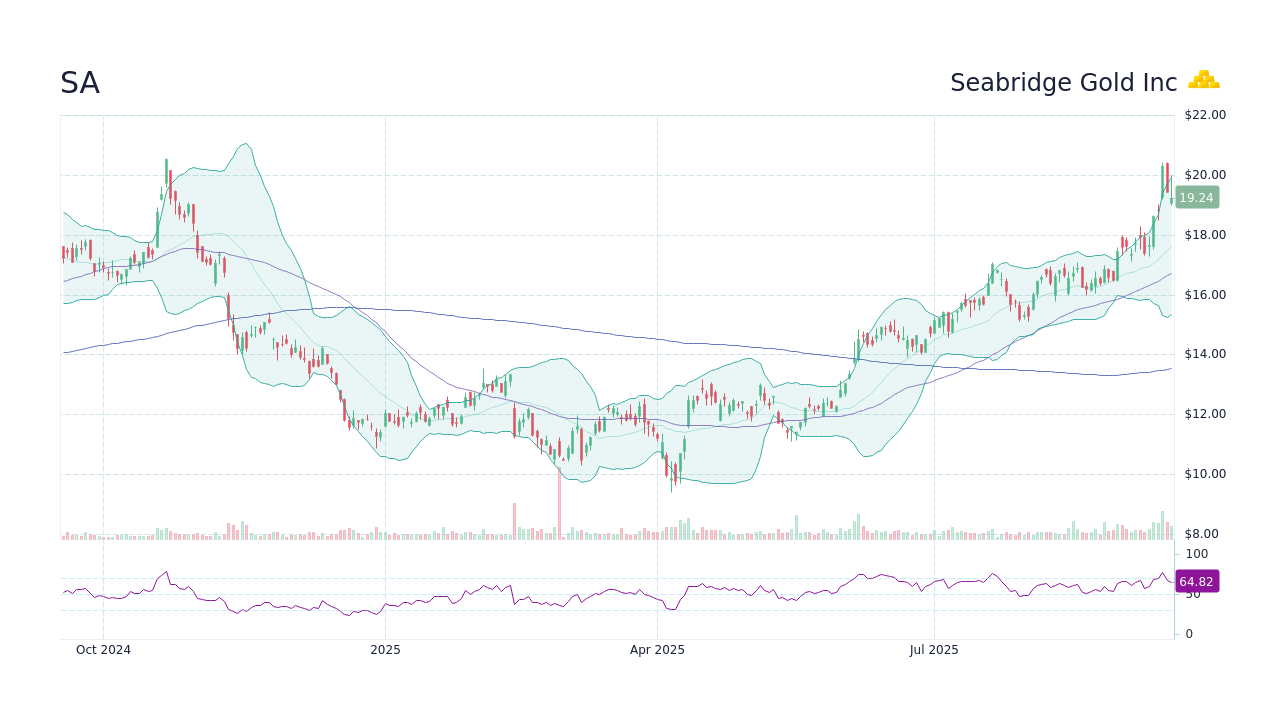The image size is (1280, 720).
Task: Click the Oct 2024 date label
Action: (x=103, y=650)
